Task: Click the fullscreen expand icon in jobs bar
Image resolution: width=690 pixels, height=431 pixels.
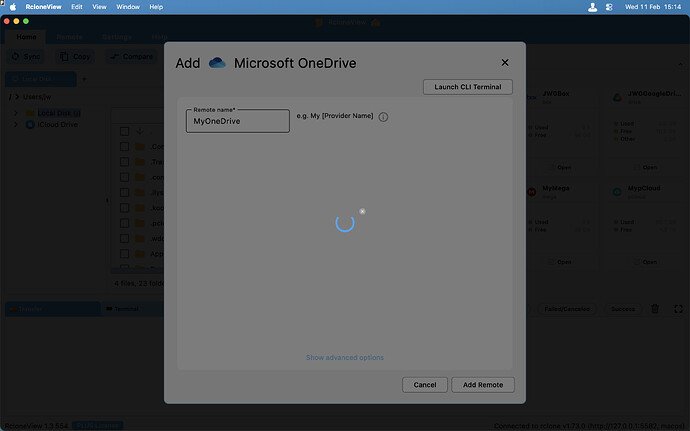Action: pos(678,309)
